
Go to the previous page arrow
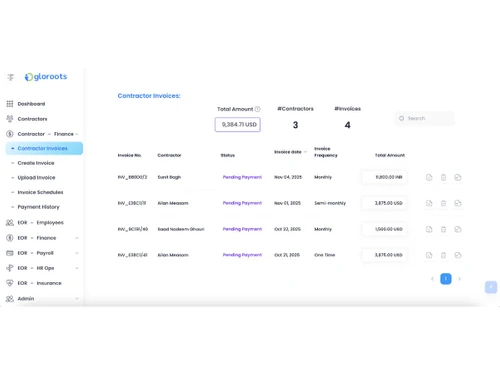tap(432, 279)
